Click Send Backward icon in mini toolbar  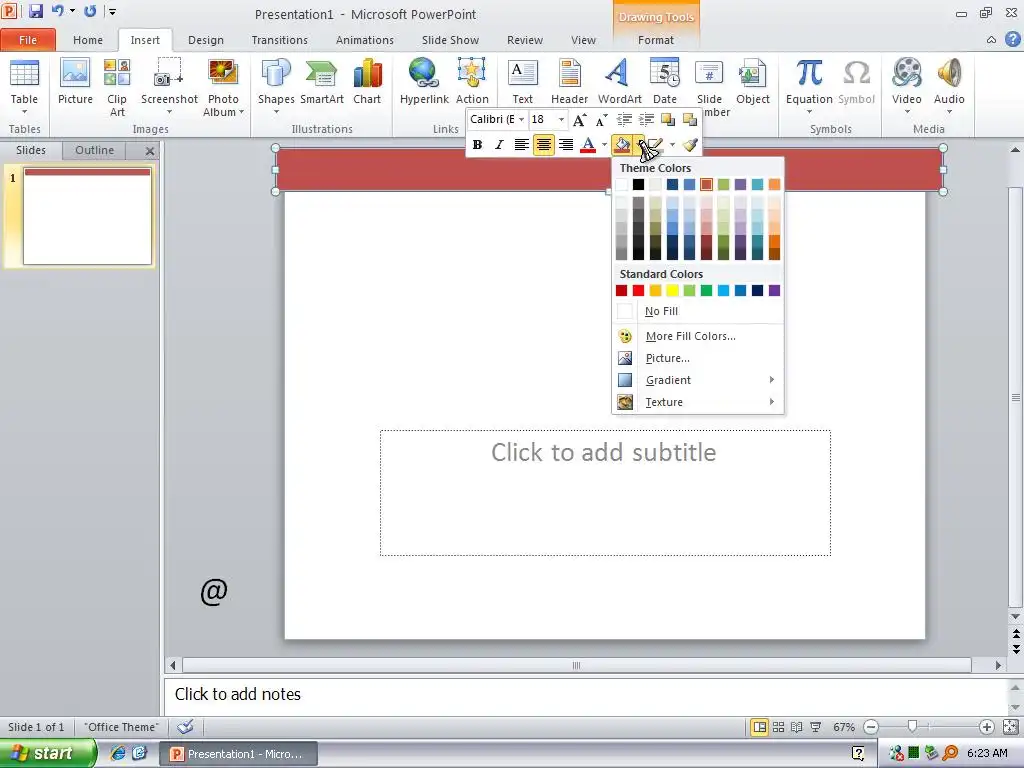(x=690, y=120)
